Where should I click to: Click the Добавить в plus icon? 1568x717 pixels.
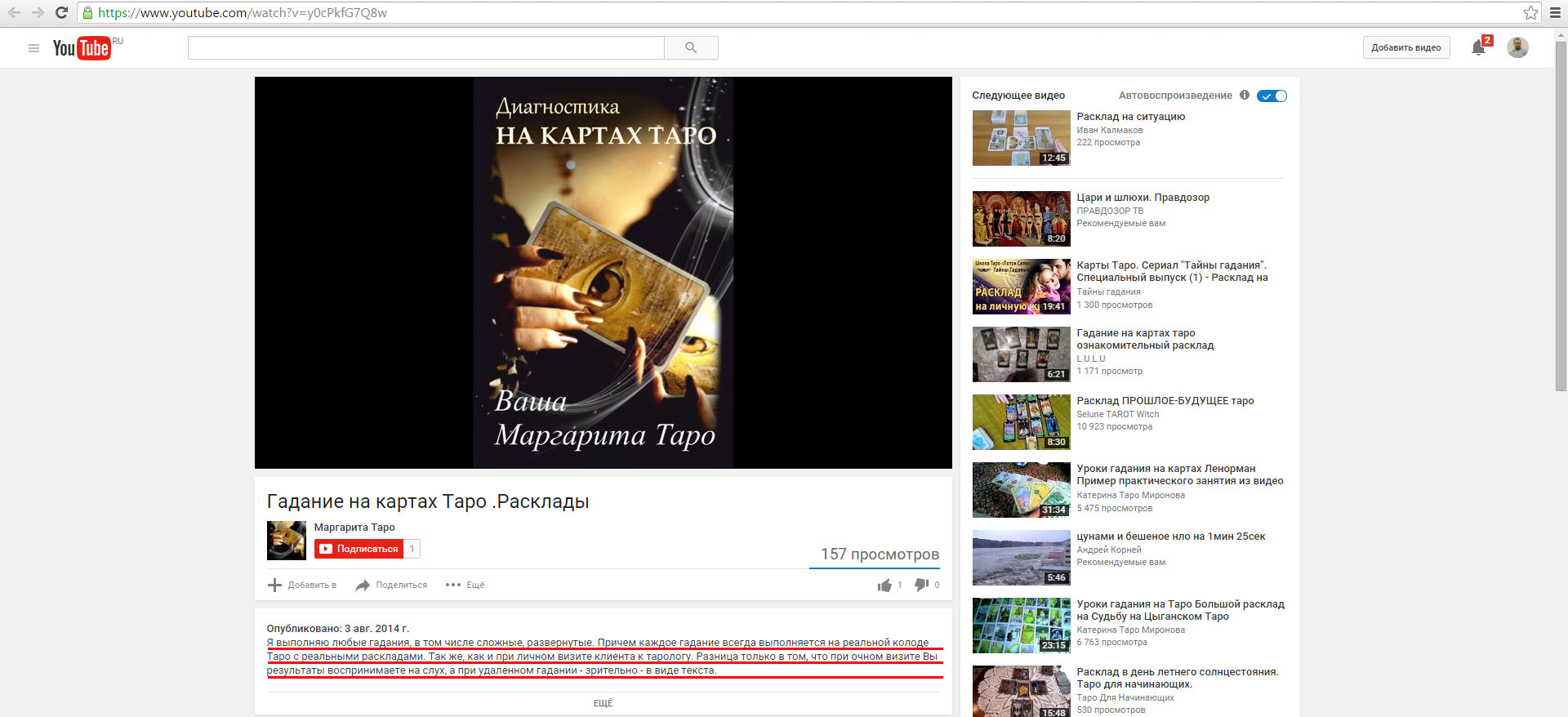(x=274, y=585)
